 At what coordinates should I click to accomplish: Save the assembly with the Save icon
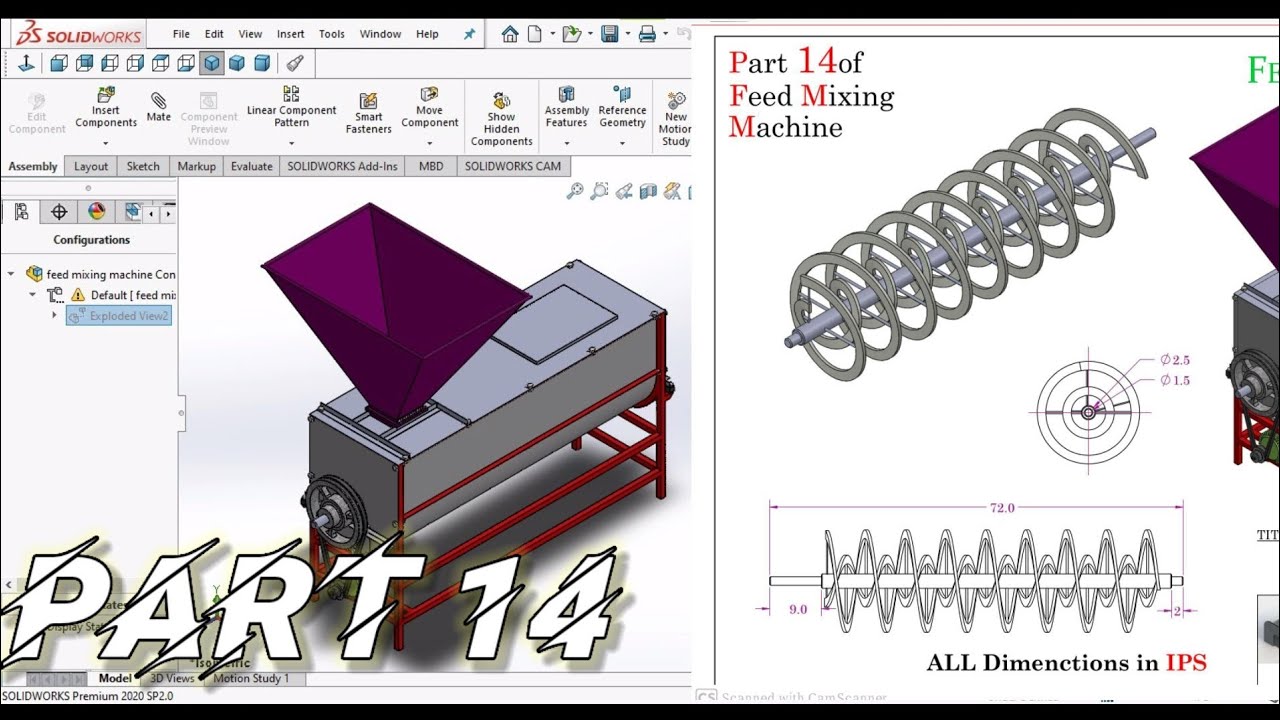point(609,34)
